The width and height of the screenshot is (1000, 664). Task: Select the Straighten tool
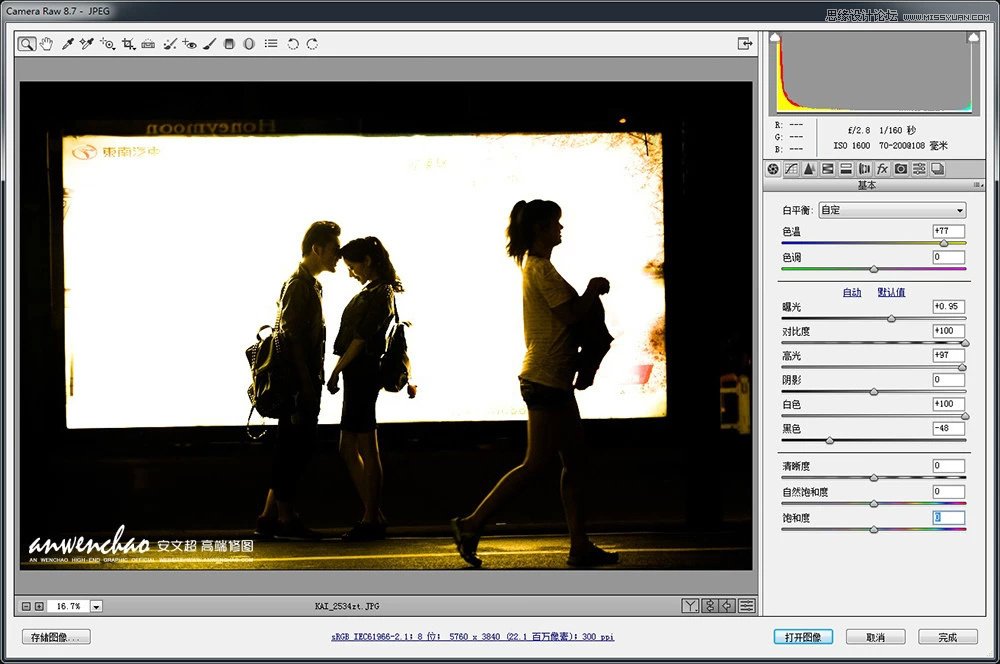148,44
